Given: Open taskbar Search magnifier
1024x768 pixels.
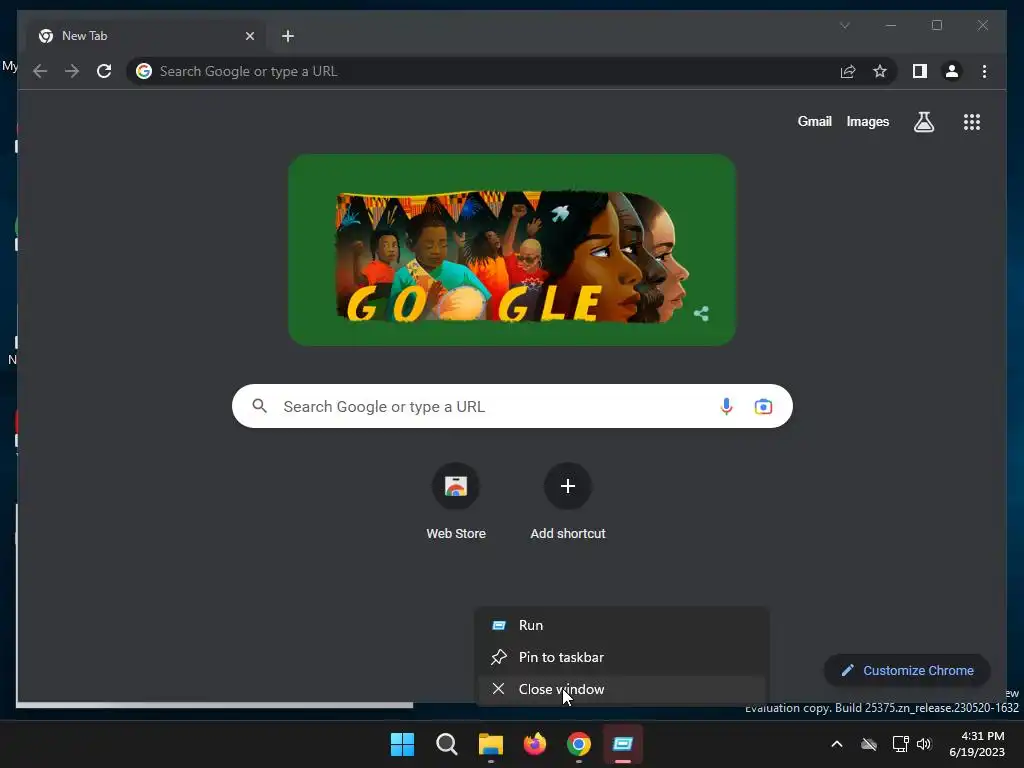Looking at the screenshot, I should 447,744.
